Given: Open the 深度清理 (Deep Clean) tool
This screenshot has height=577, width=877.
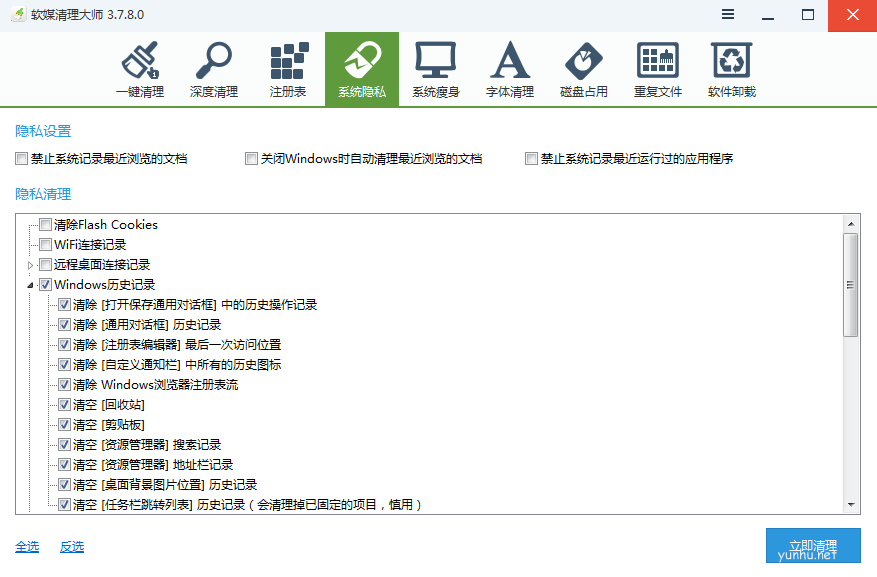Looking at the screenshot, I should coord(214,68).
